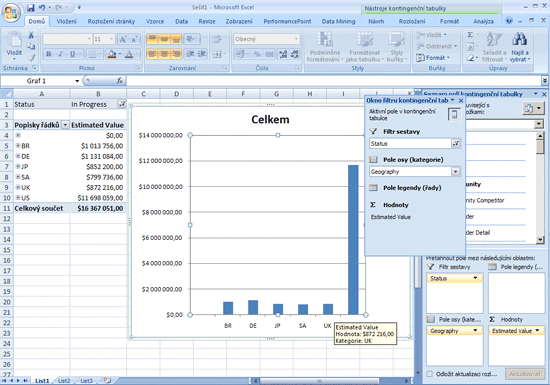Image resolution: width=550 pixels, height=385 pixels.
Task: Click the Vložit cells button in Buňky
Action: pos(432,35)
